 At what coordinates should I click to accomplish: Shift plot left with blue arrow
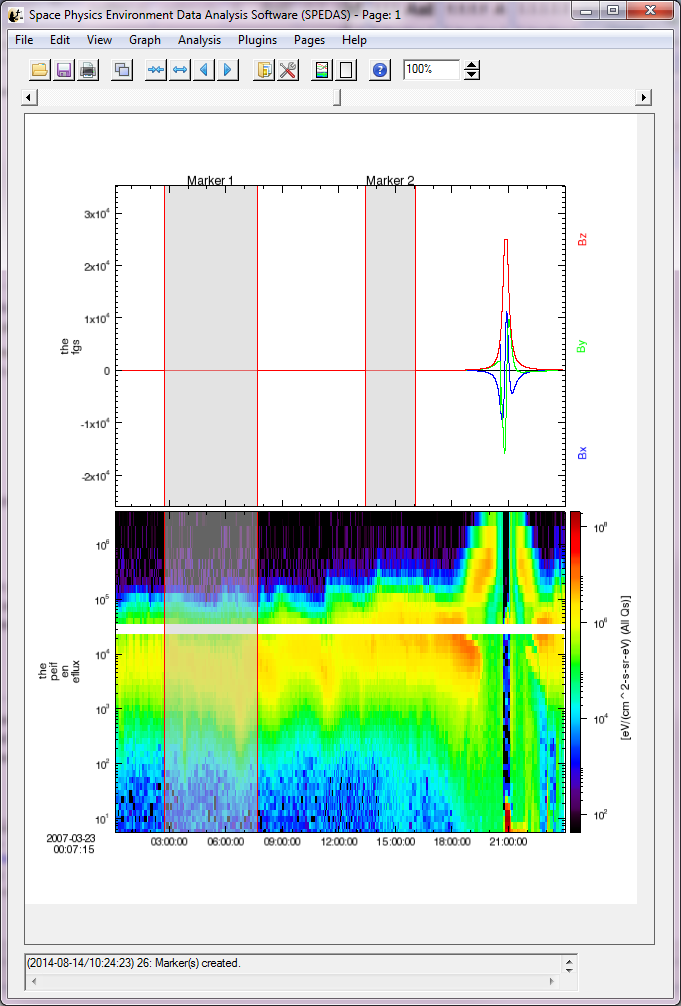tap(204, 70)
